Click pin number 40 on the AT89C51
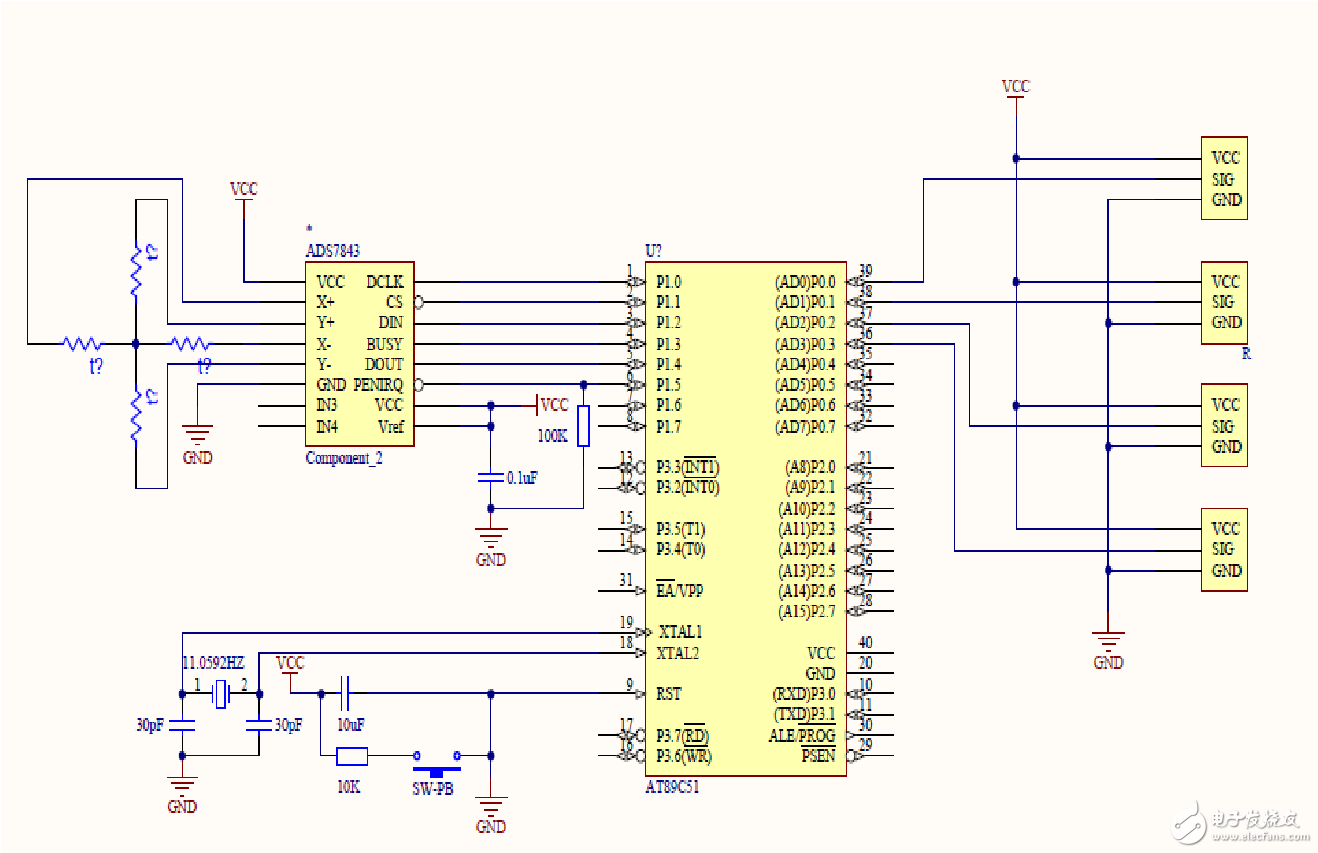Screen dimensions: 1318x853 (866, 643)
